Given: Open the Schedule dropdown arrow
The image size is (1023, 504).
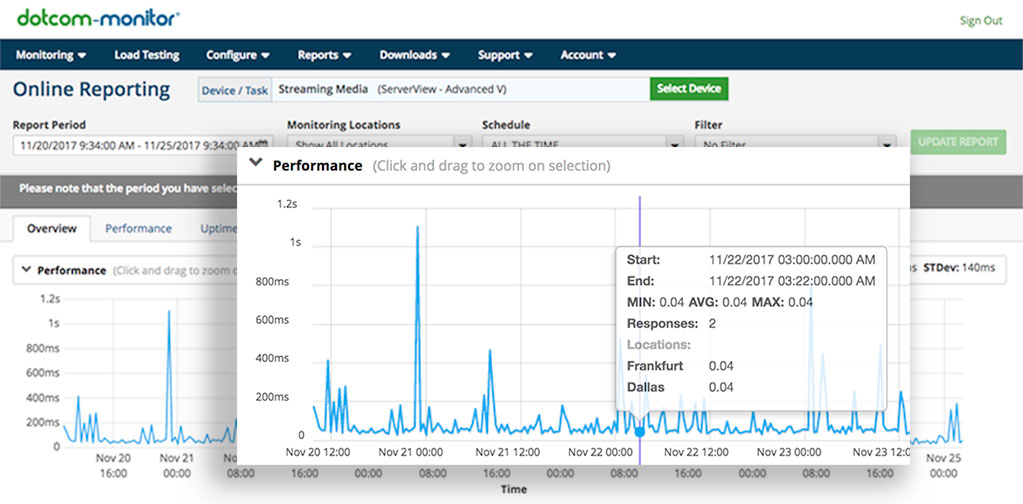Looking at the screenshot, I should click(675, 145).
